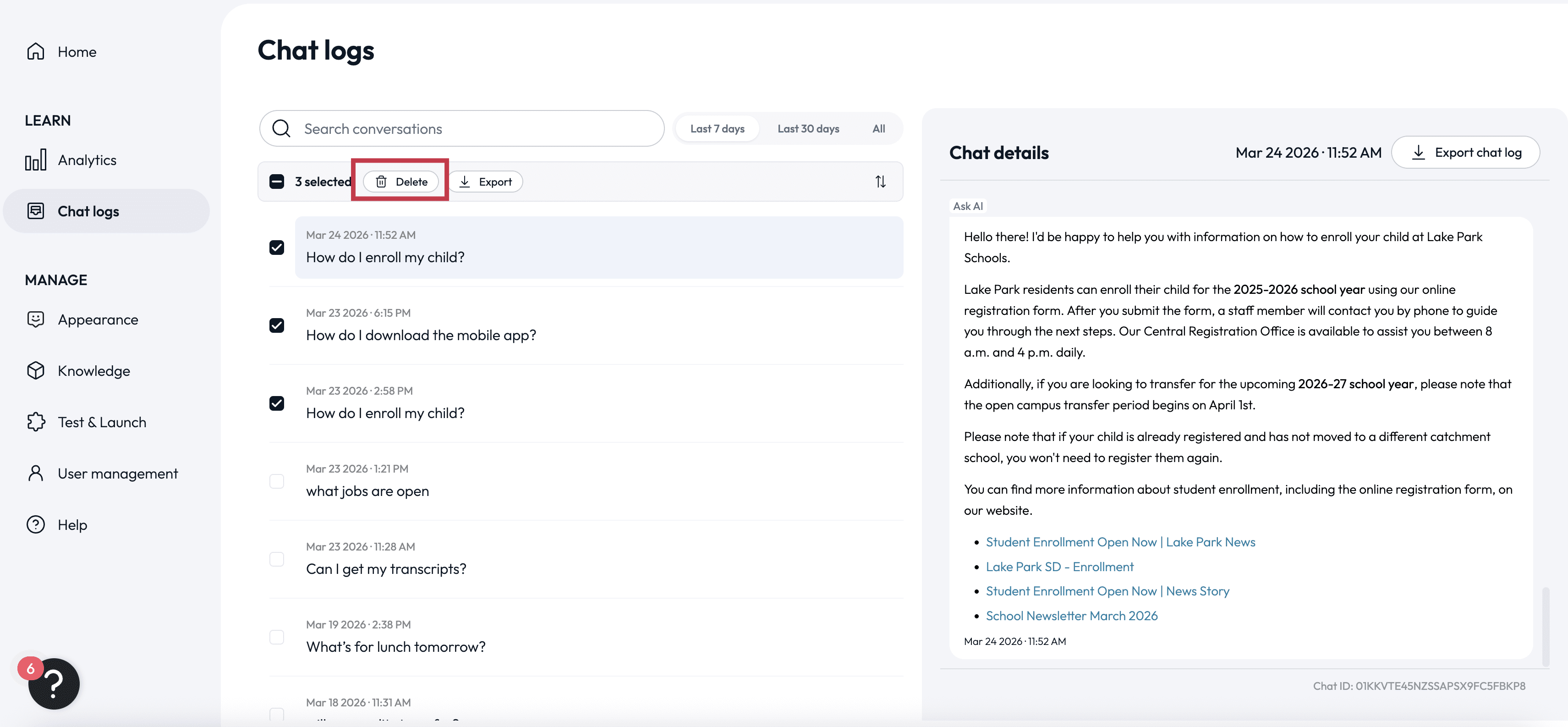
Task: Check the 'what jobs are open' checkbox
Action: (276, 481)
